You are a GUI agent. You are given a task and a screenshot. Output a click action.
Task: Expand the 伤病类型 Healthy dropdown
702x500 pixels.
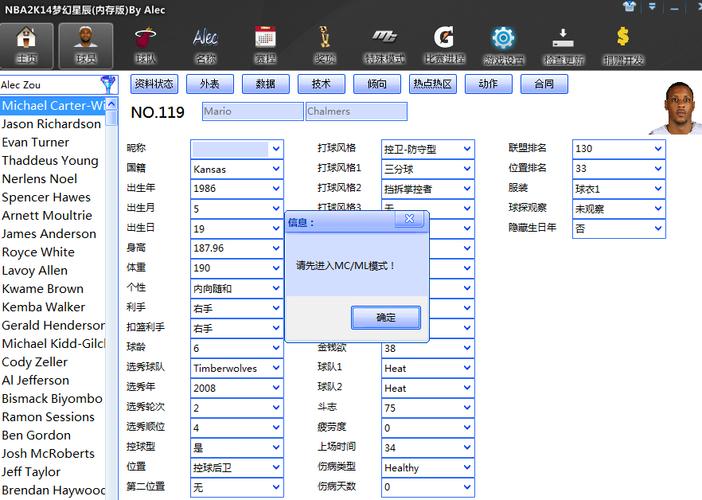(467, 467)
